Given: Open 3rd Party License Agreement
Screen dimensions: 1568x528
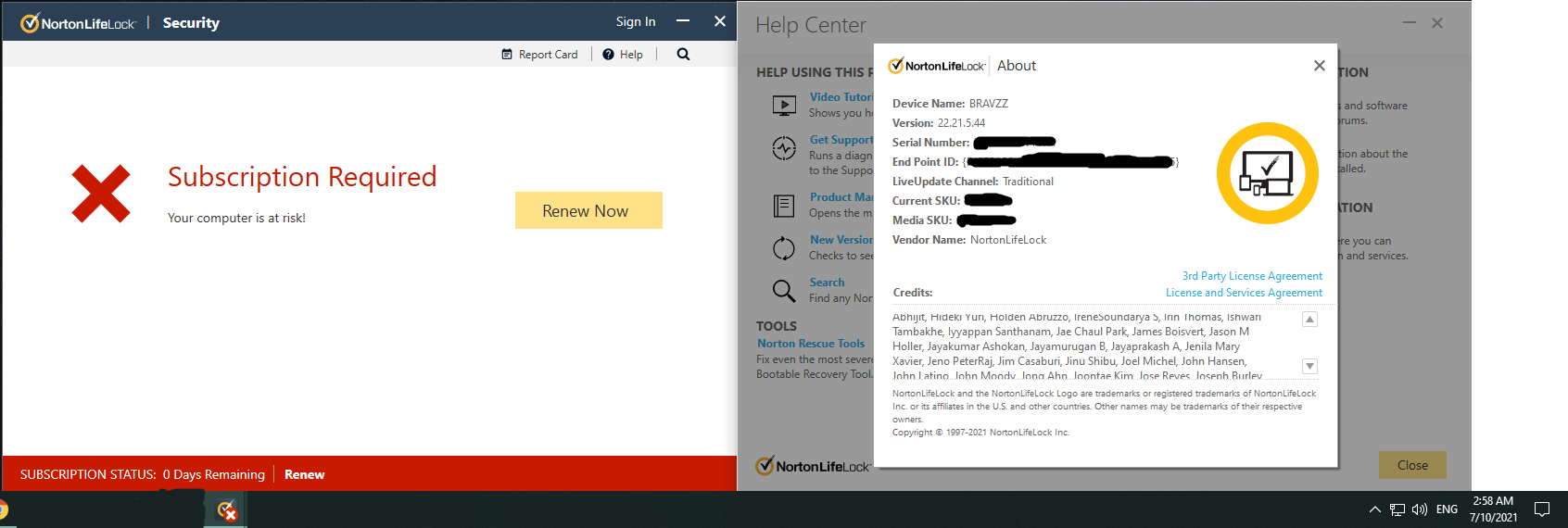Looking at the screenshot, I should pyautogui.click(x=1252, y=276).
